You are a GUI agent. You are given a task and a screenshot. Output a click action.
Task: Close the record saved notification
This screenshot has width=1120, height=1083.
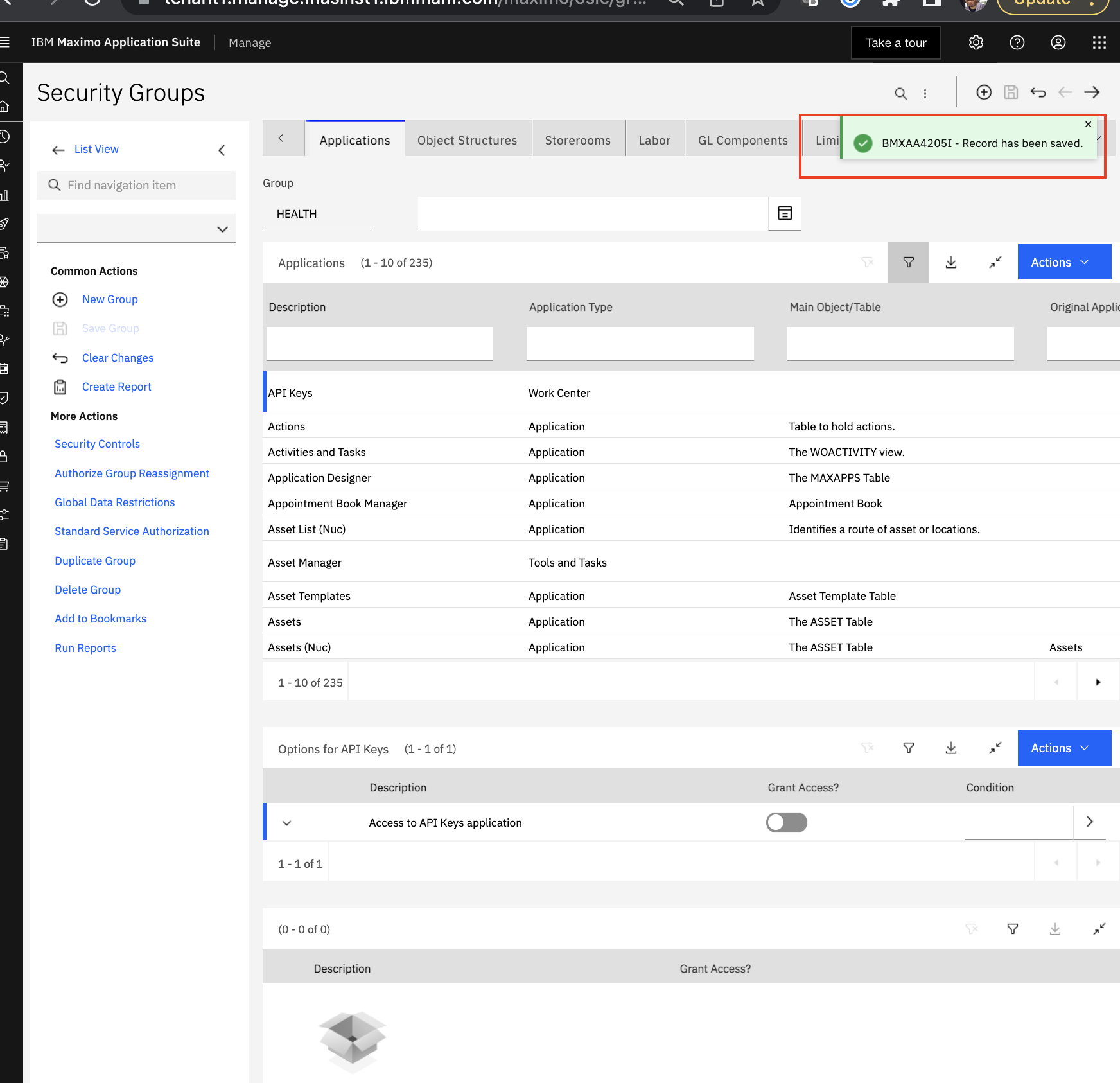tap(1088, 125)
